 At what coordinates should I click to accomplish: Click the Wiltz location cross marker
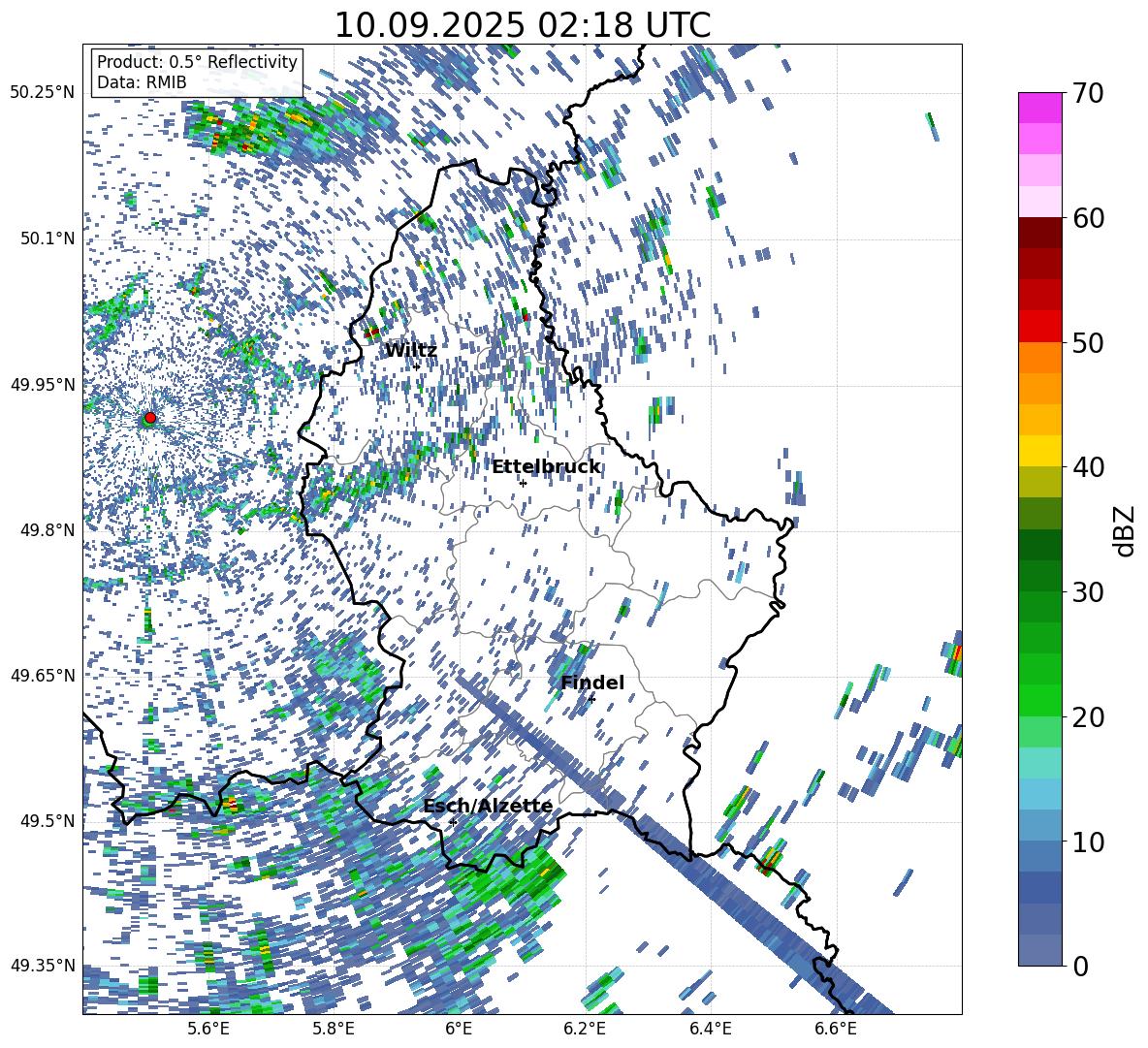click(x=417, y=366)
